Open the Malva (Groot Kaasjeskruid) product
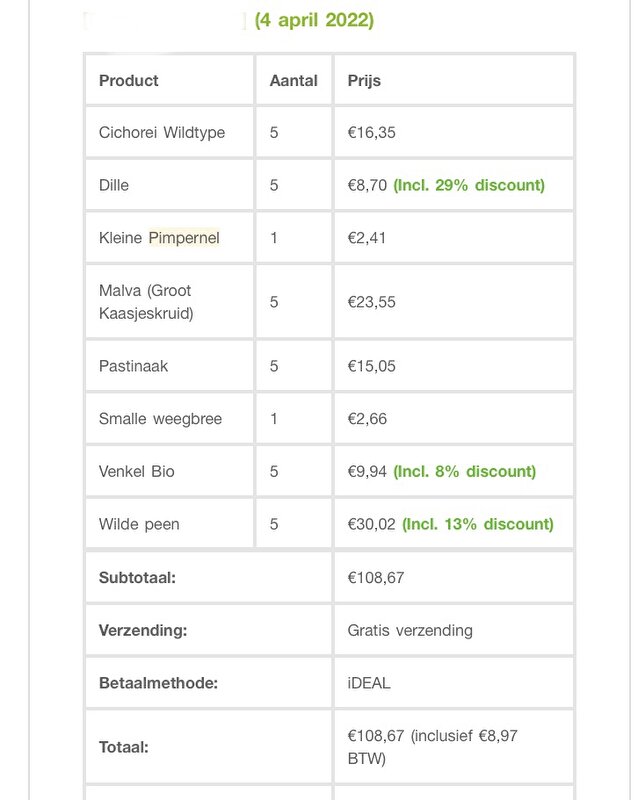The width and height of the screenshot is (638, 800). tap(146, 302)
